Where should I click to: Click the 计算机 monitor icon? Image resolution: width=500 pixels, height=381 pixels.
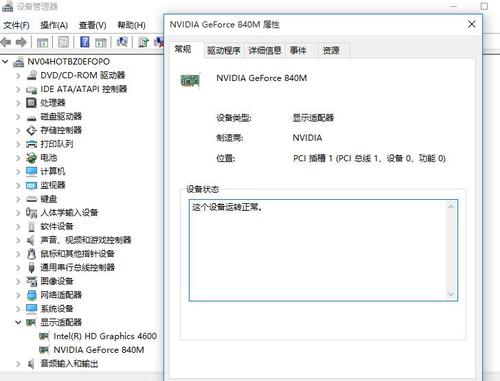pos(32,171)
